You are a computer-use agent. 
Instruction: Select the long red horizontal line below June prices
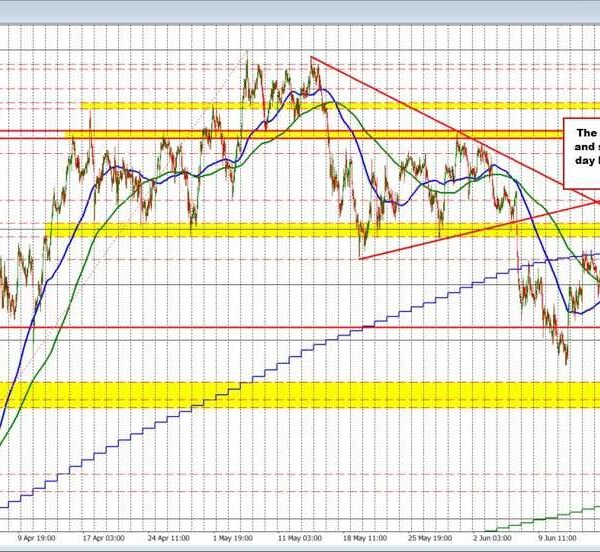(300, 327)
